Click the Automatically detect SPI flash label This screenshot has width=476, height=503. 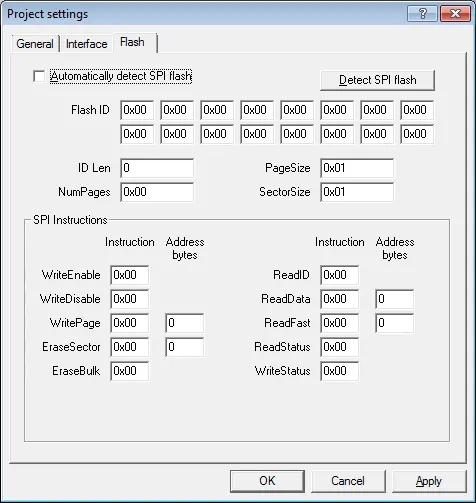(x=121, y=76)
